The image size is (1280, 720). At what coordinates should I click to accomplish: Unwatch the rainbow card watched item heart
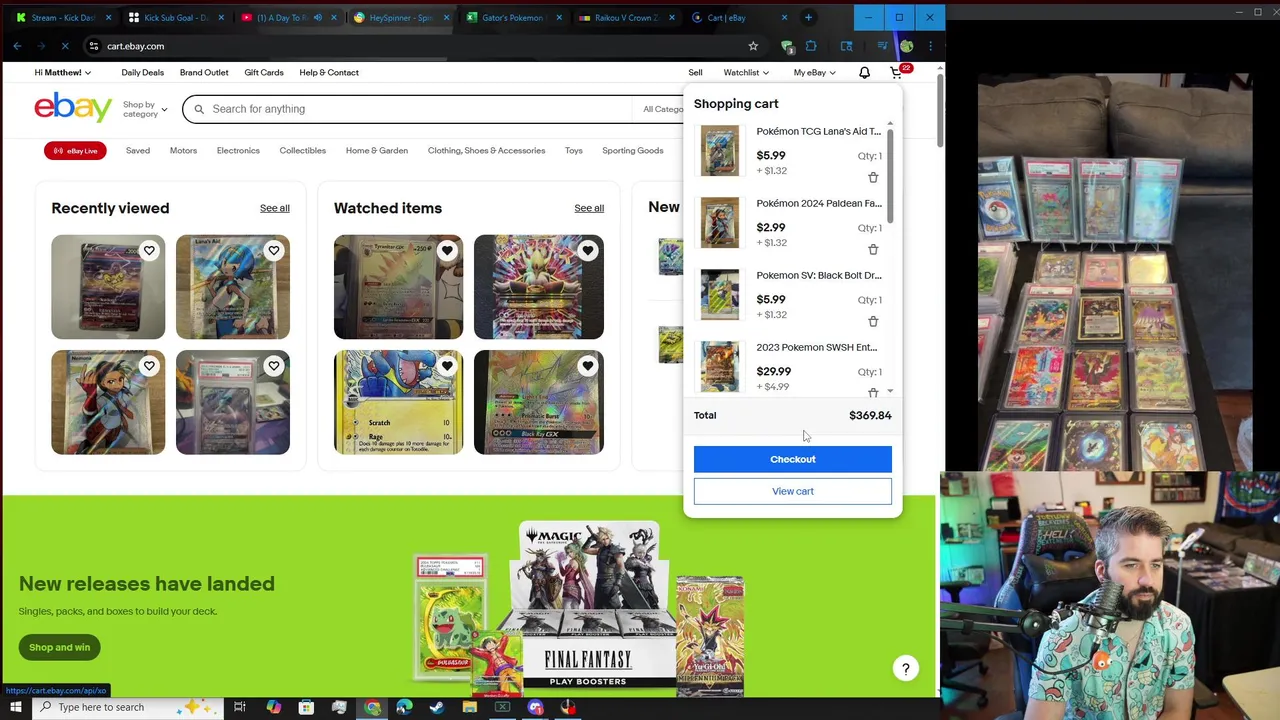pos(587,251)
